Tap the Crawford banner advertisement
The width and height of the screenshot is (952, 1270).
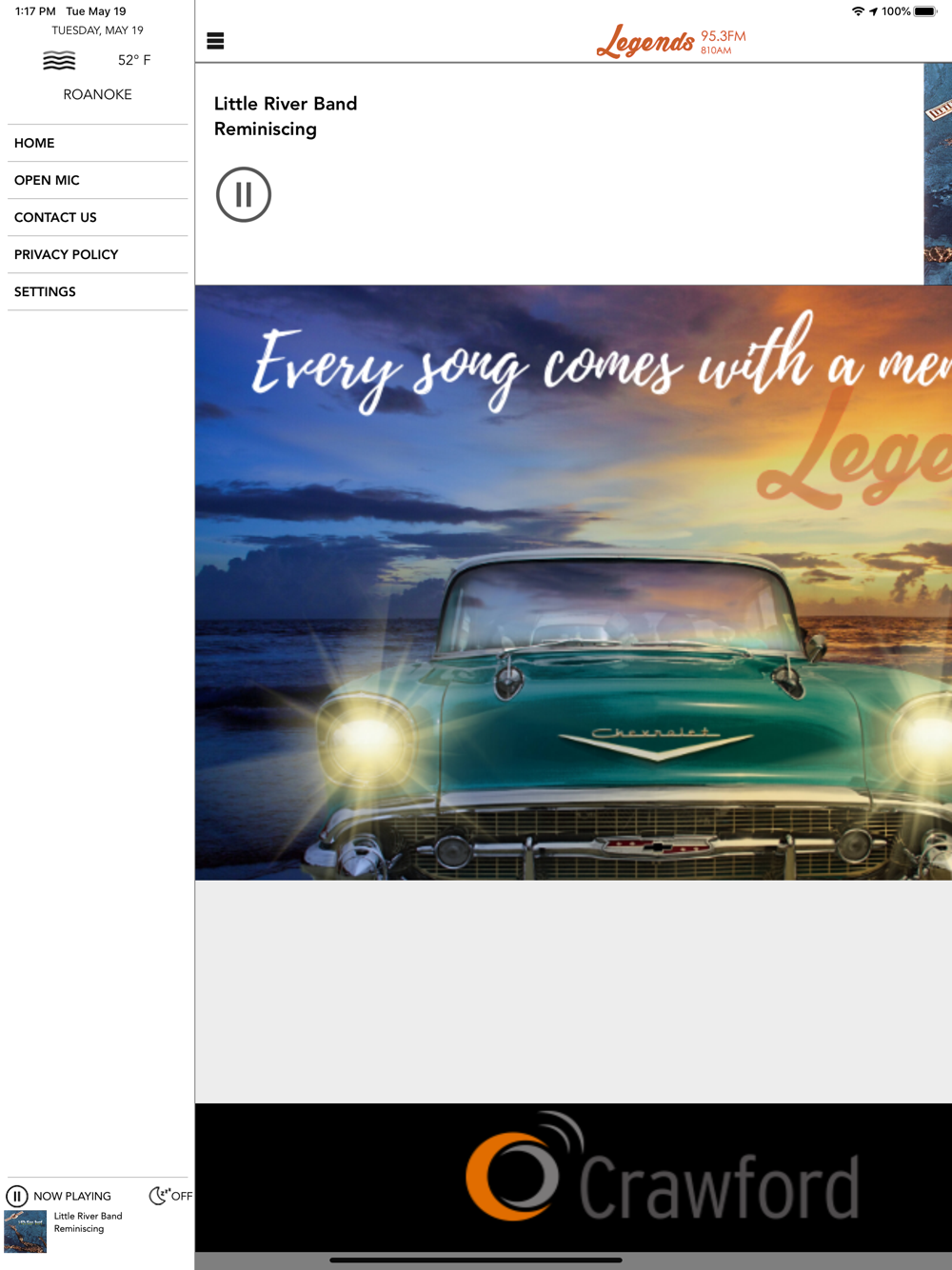pyautogui.click(x=573, y=1177)
